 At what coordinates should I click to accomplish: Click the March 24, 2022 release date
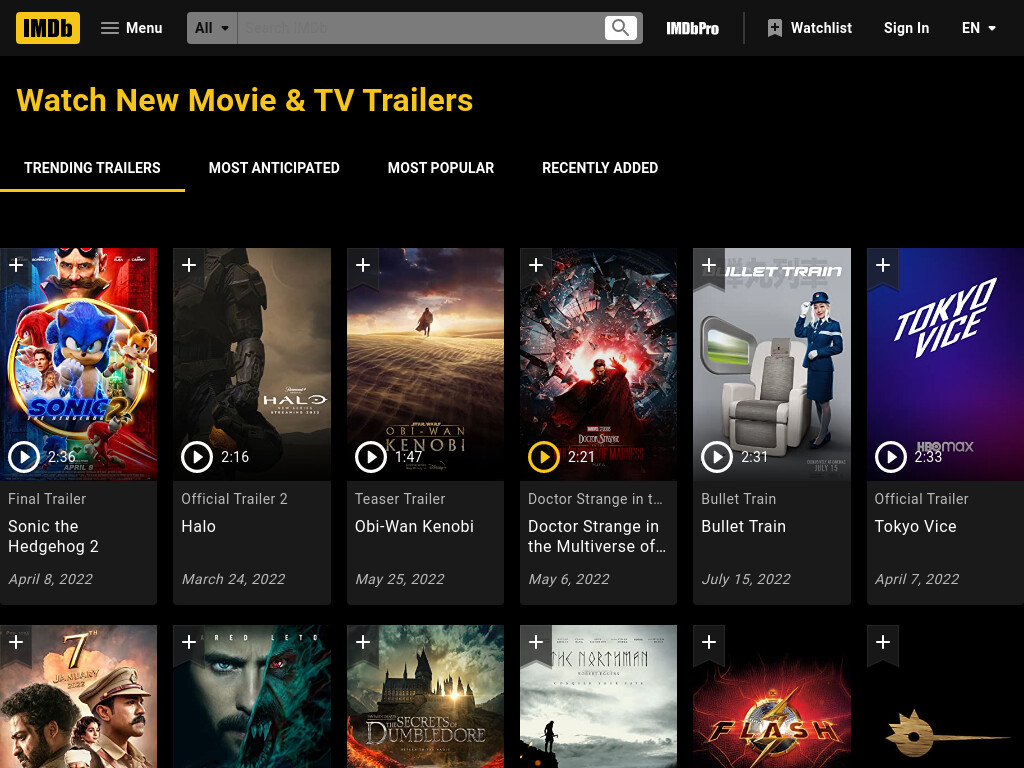(x=233, y=579)
